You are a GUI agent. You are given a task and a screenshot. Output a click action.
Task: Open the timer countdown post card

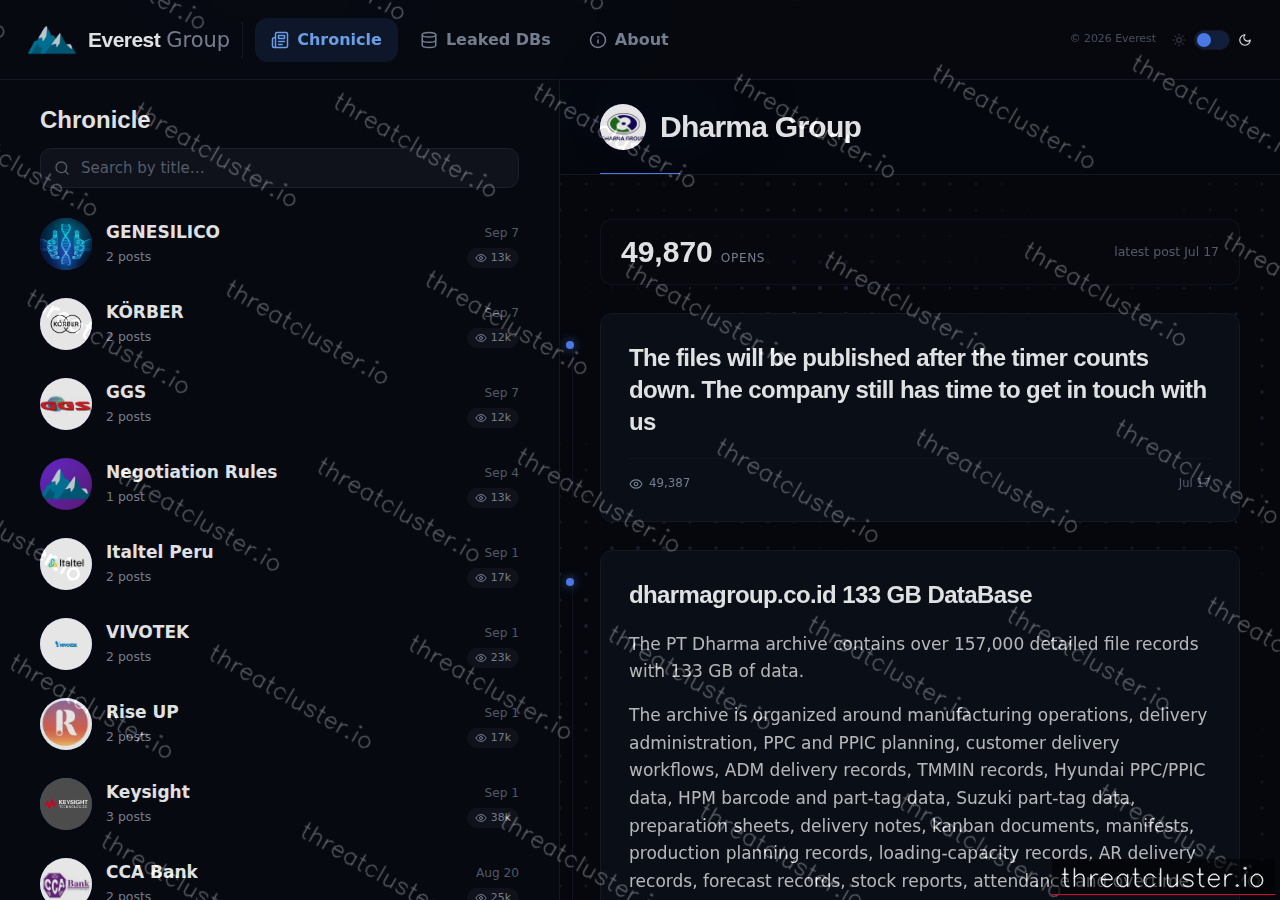pyautogui.click(x=920, y=418)
